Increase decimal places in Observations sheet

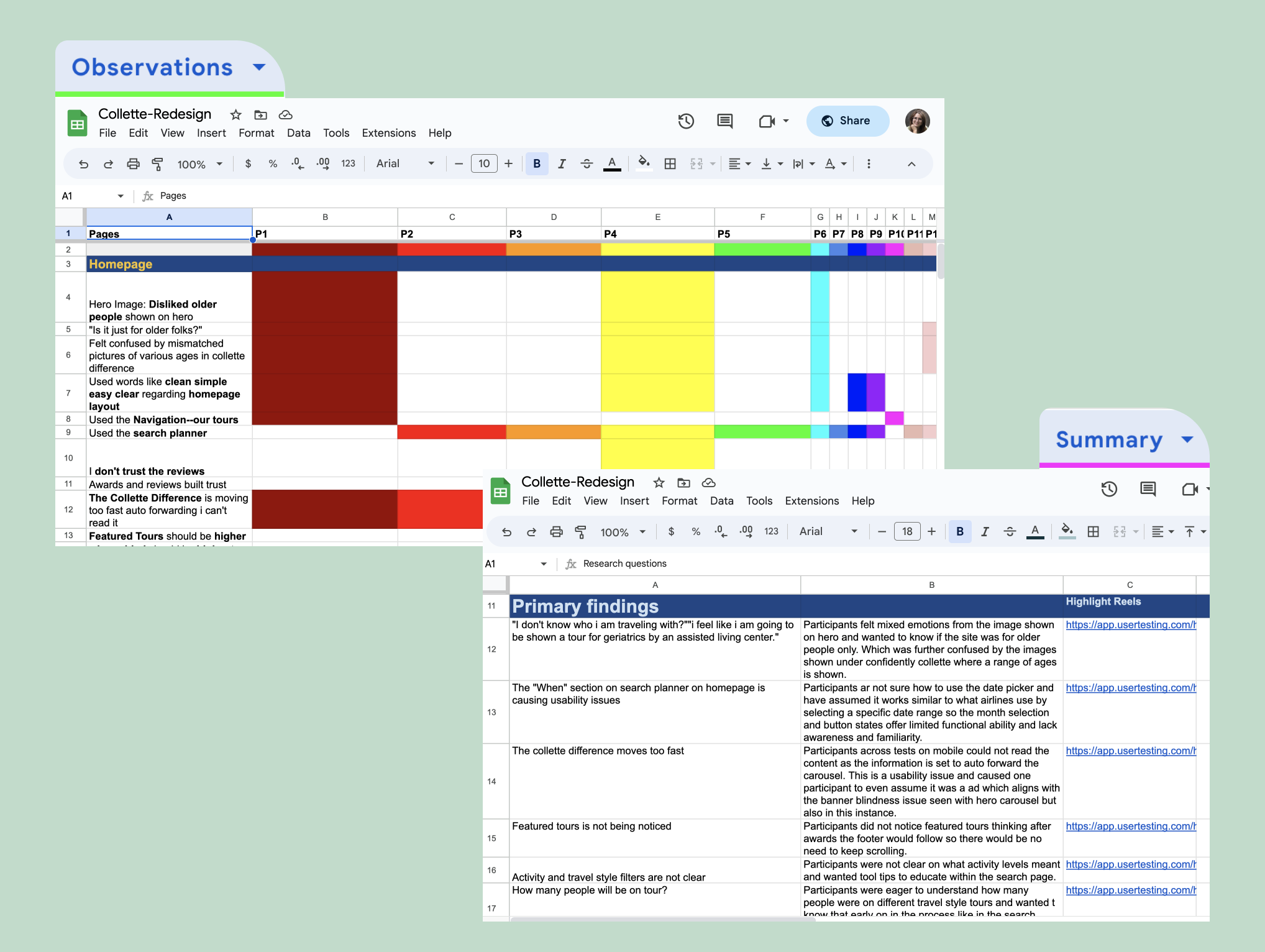click(323, 163)
